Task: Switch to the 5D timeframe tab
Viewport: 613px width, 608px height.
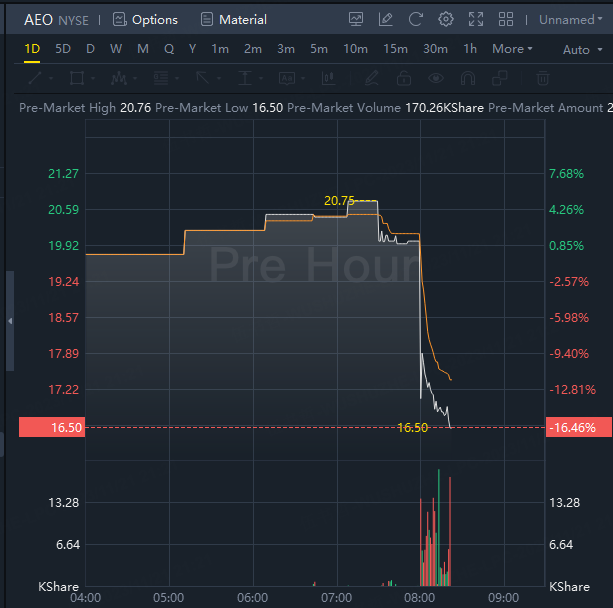Action: (63, 49)
